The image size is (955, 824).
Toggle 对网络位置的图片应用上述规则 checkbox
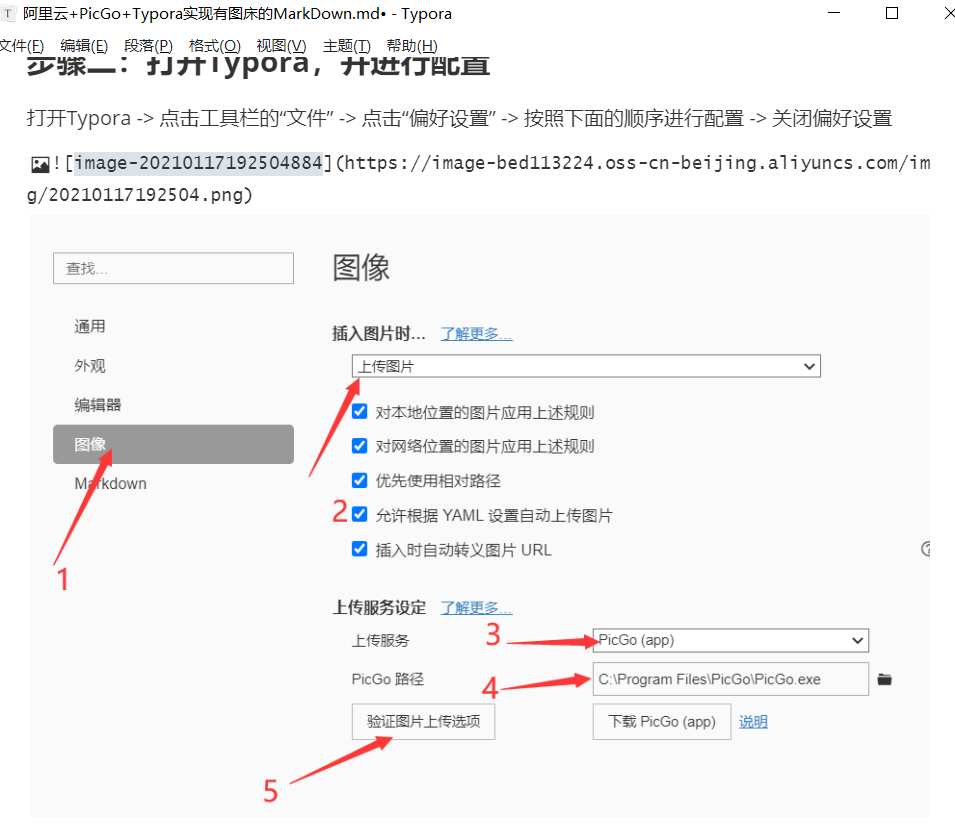point(359,446)
